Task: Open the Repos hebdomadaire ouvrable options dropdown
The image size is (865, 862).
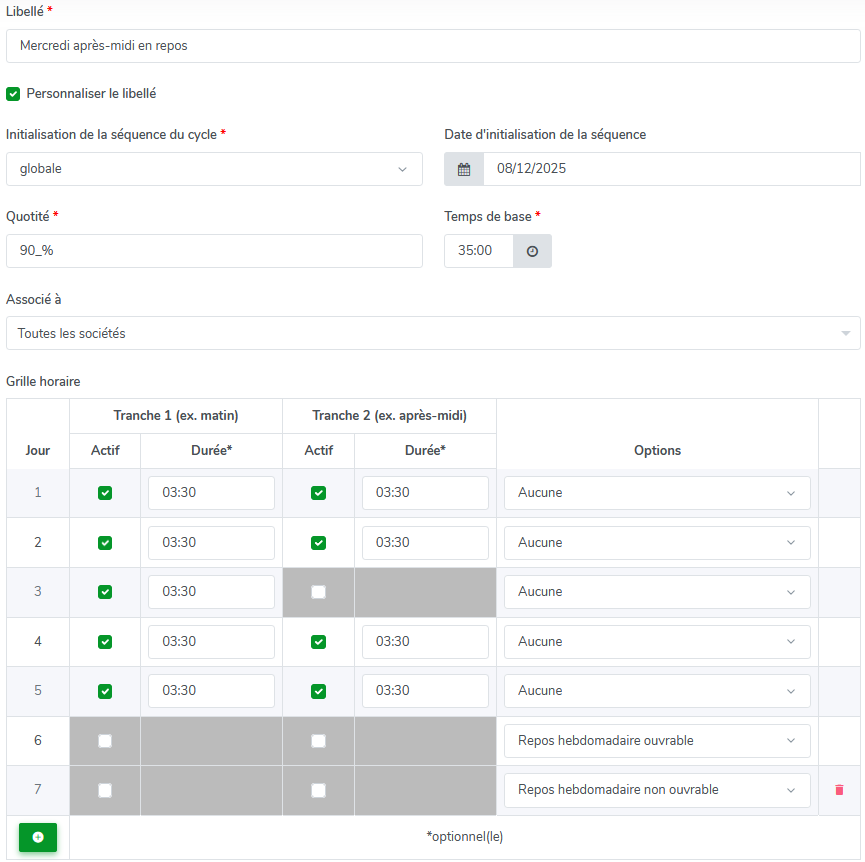Action: coord(657,741)
